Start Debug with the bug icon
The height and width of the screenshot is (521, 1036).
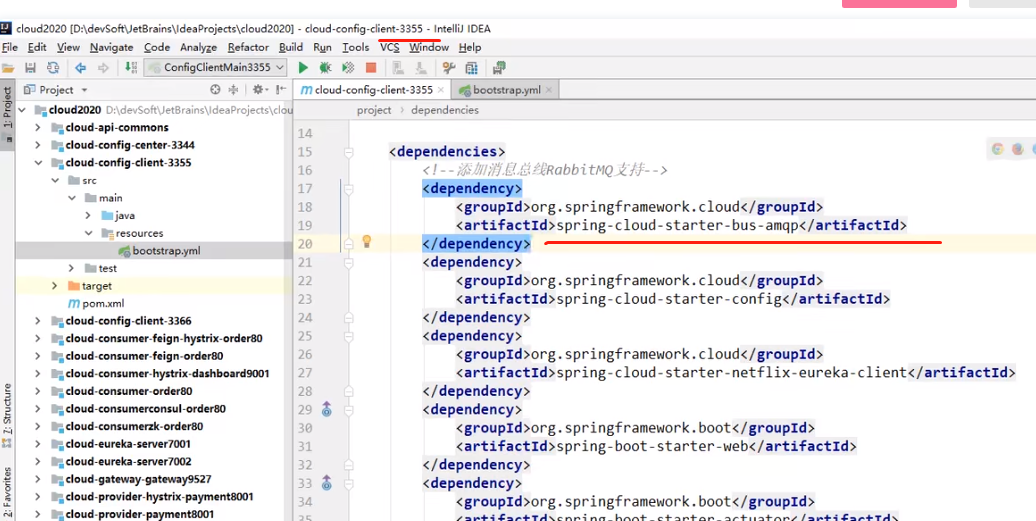(325, 67)
